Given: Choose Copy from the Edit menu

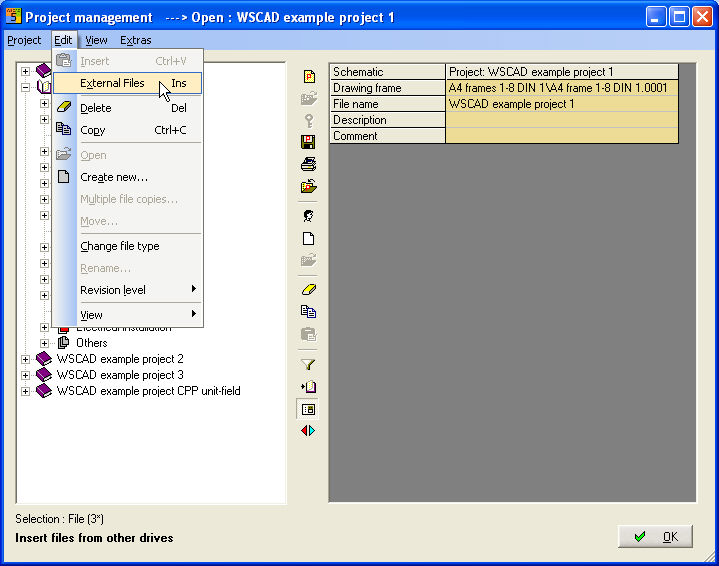Looking at the screenshot, I should coord(127,130).
